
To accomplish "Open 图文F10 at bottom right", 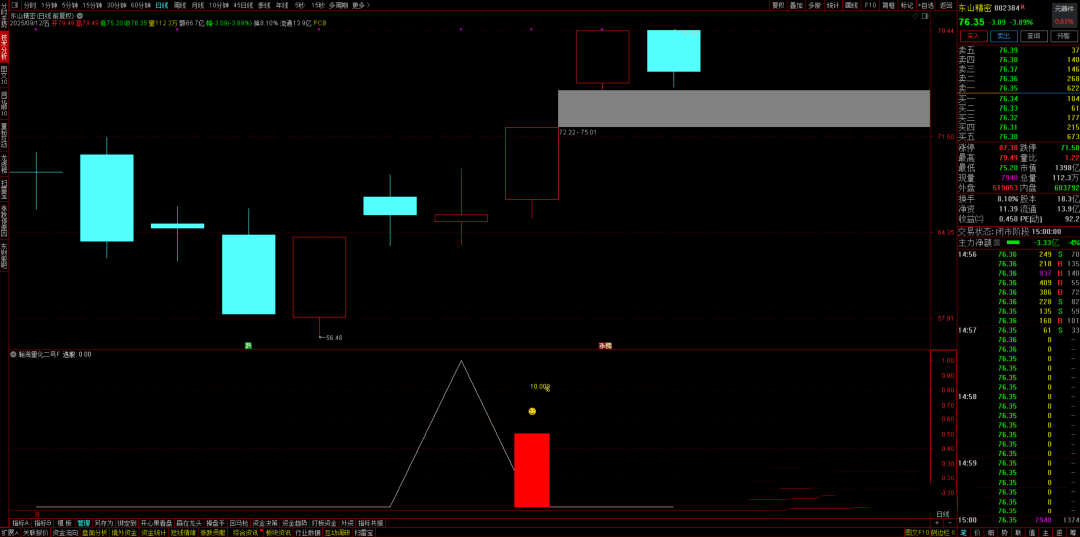I will tap(917, 532).
